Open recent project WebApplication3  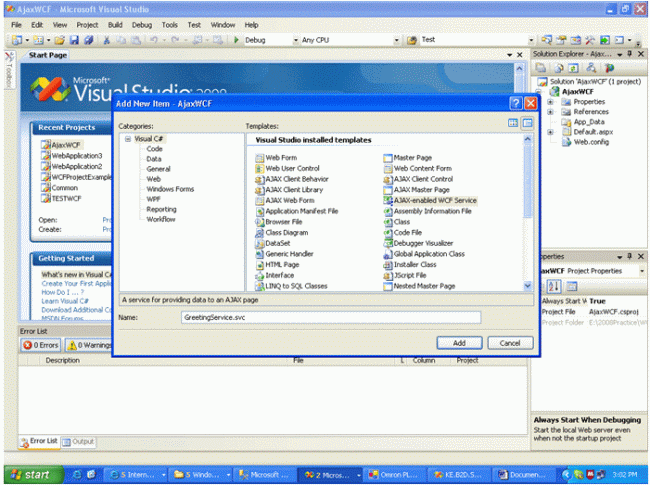pos(72,155)
